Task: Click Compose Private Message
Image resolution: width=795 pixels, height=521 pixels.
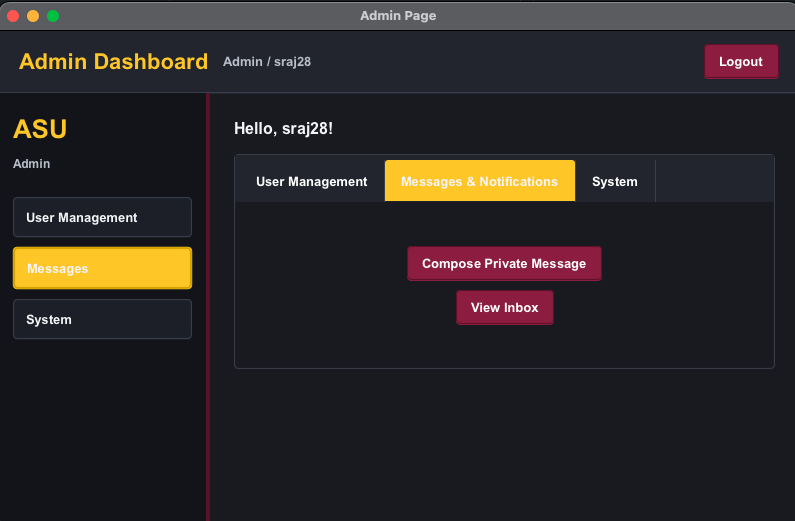Action: point(504,264)
